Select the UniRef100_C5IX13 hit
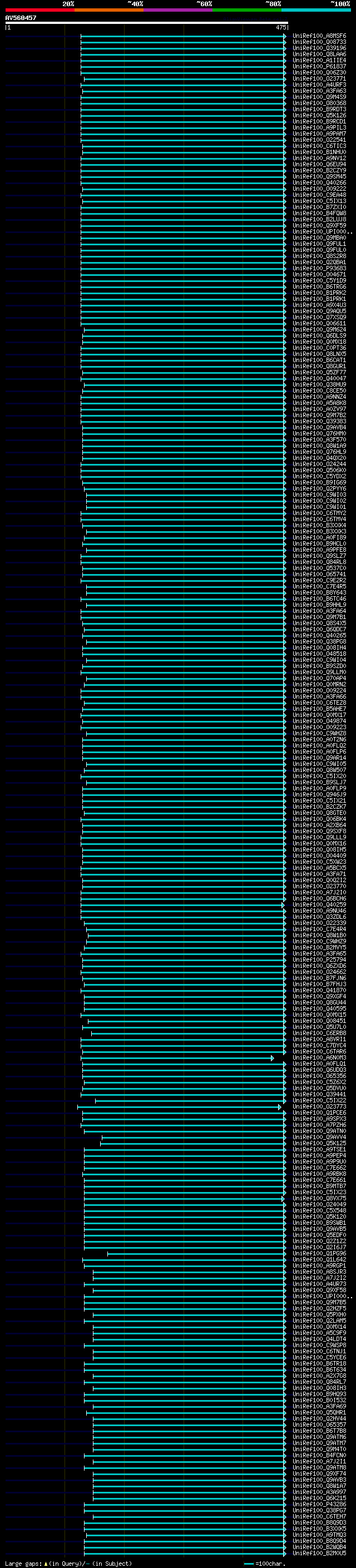Viewport: 356px width, 1568px height. tap(319, 201)
